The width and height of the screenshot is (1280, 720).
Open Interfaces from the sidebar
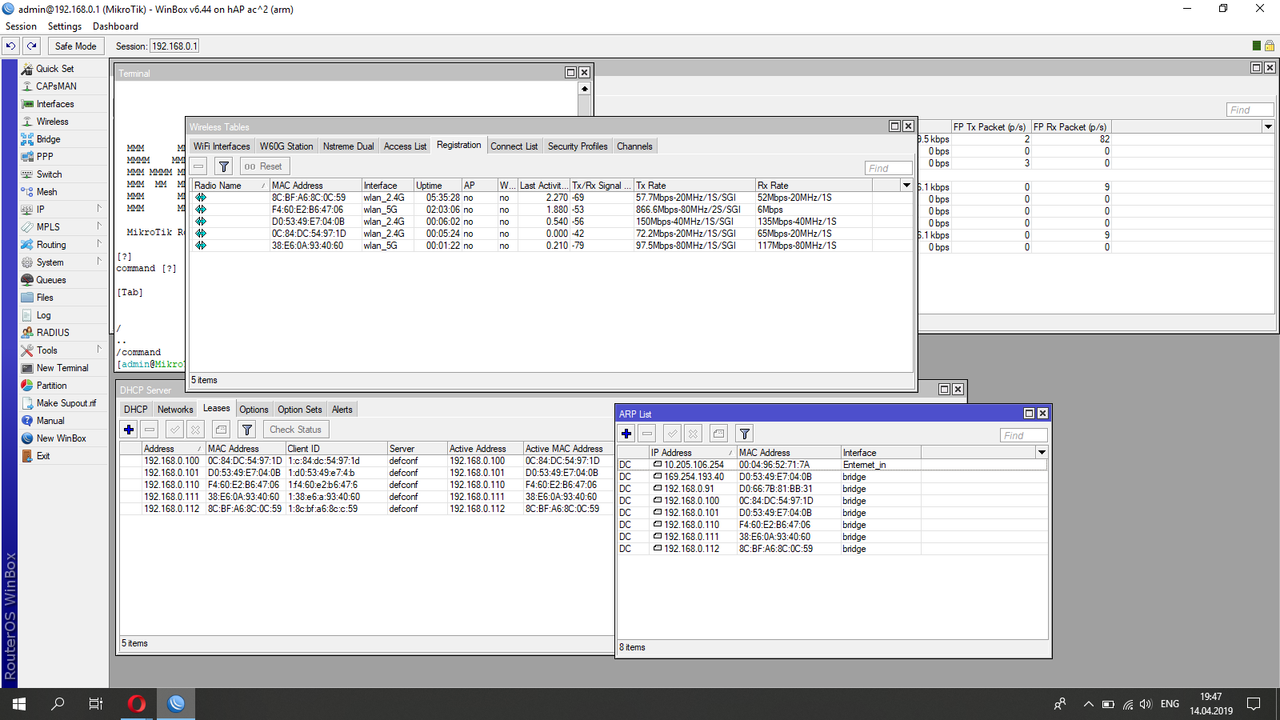pos(55,104)
